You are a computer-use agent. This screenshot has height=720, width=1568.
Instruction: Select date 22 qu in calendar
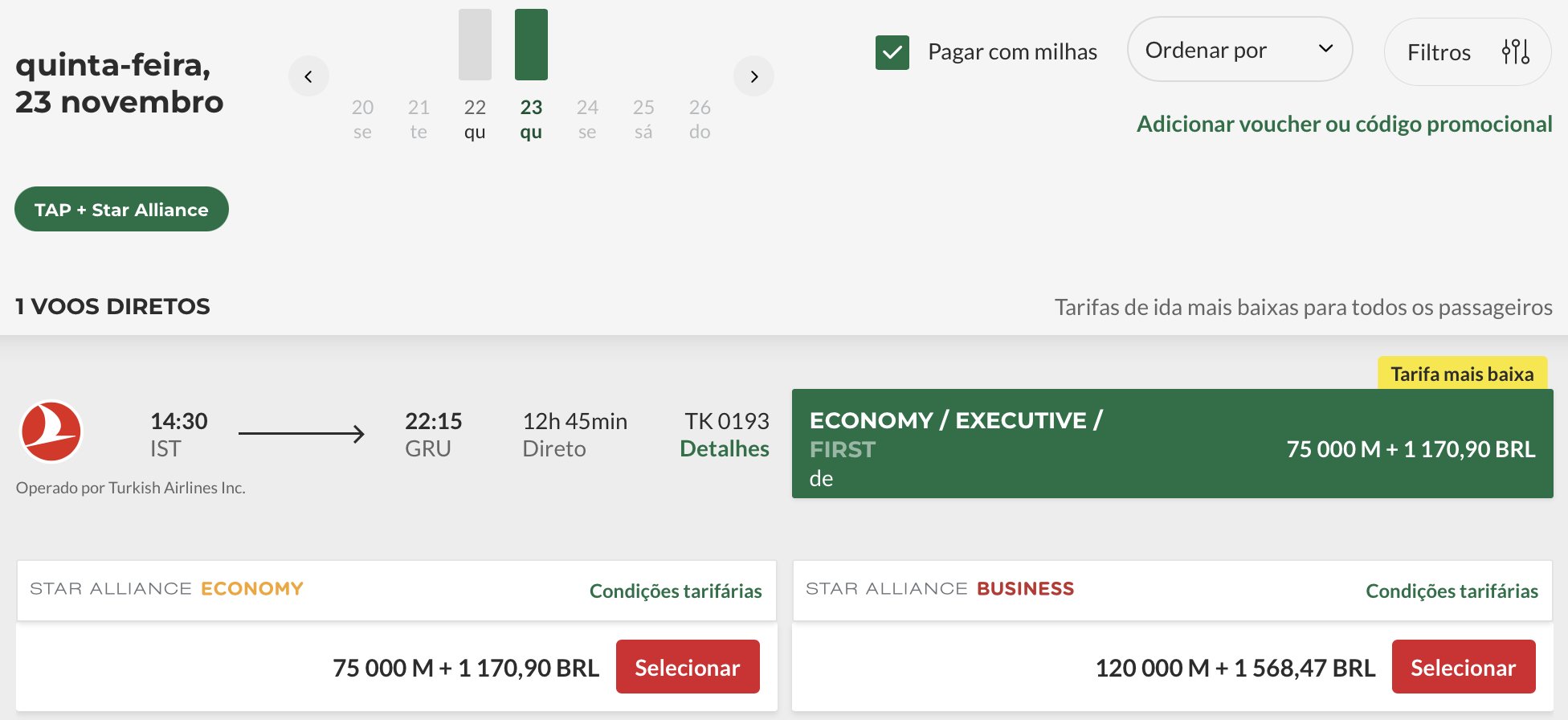pyautogui.click(x=475, y=119)
